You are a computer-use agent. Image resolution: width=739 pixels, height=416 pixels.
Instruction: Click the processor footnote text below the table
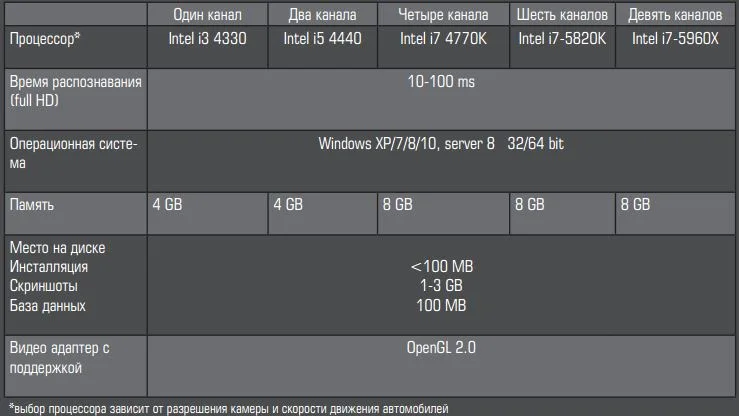click(x=228, y=408)
